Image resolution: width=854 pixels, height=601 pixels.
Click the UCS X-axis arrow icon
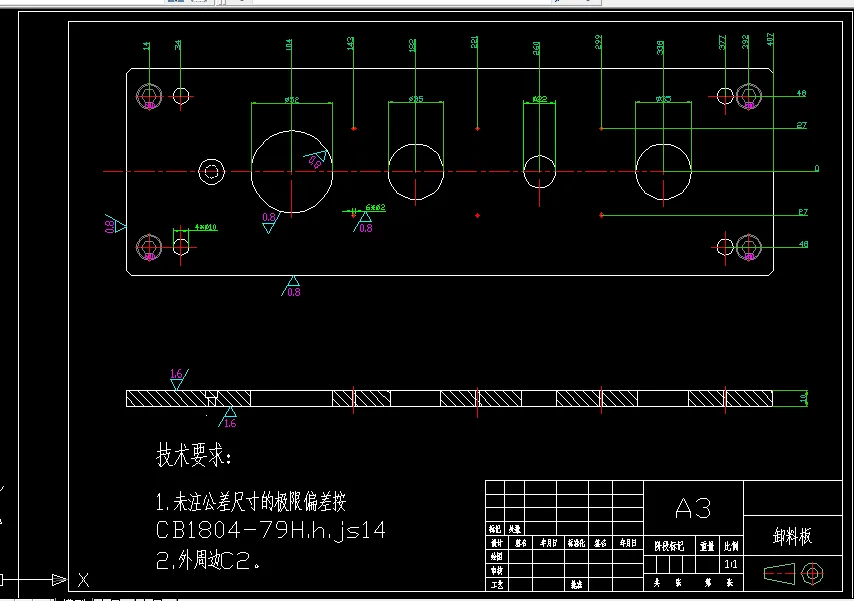click(60, 580)
